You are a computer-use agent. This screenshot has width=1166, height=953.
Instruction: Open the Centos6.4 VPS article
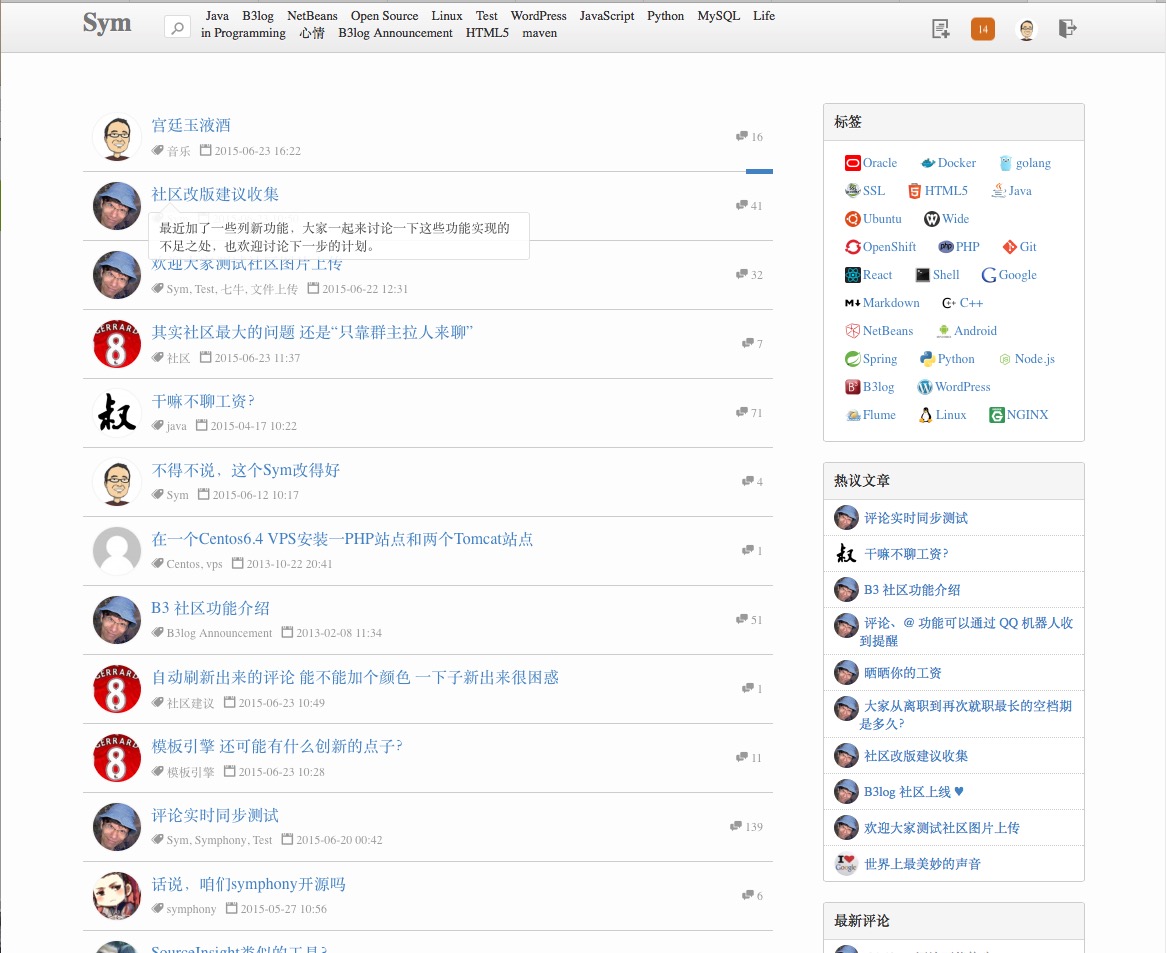coord(342,539)
